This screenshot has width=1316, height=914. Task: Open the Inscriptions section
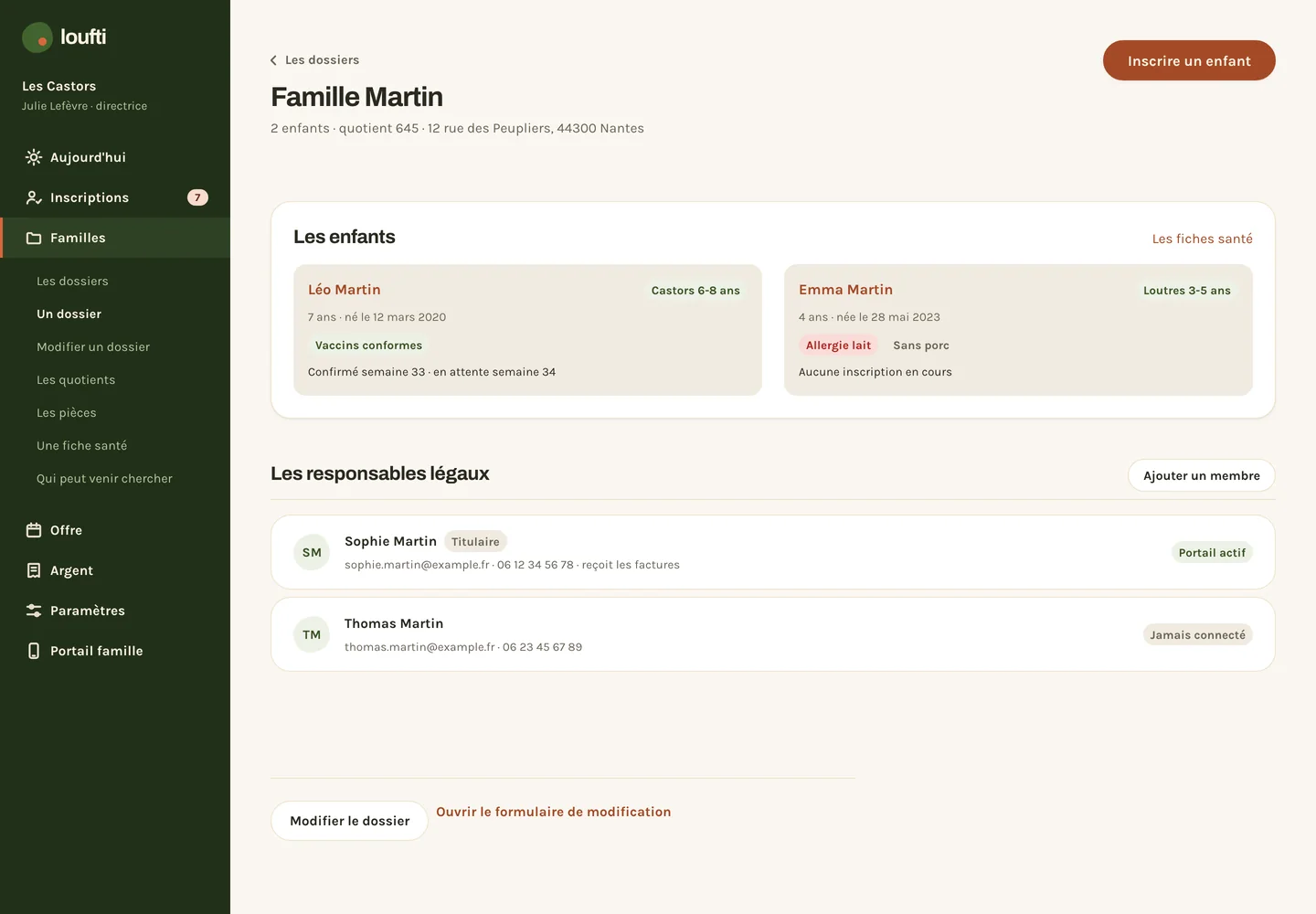pyautogui.click(x=115, y=197)
